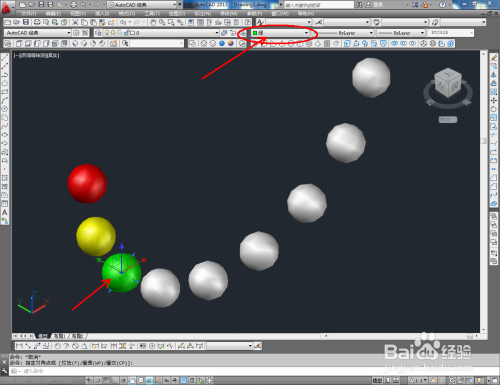Open the green color control dropdown

click(x=280, y=33)
